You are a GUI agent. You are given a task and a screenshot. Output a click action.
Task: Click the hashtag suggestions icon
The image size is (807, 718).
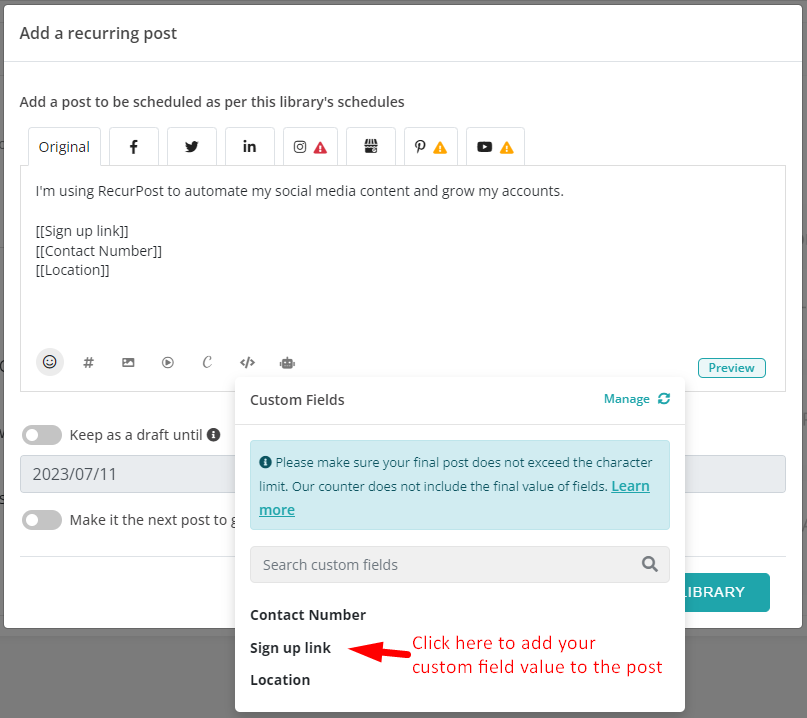[88, 362]
